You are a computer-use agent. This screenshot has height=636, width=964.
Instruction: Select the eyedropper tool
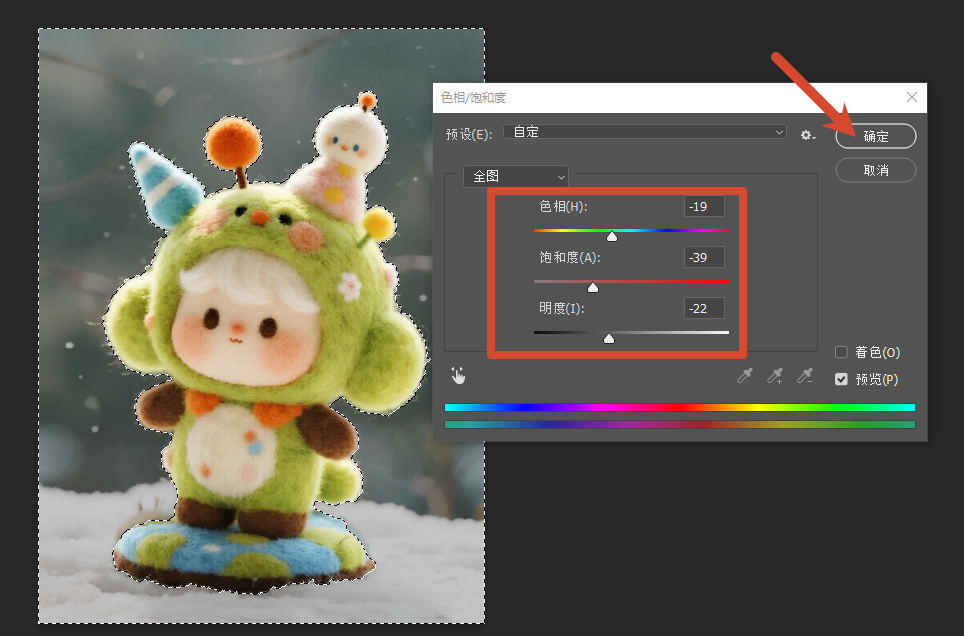pos(745,375)
